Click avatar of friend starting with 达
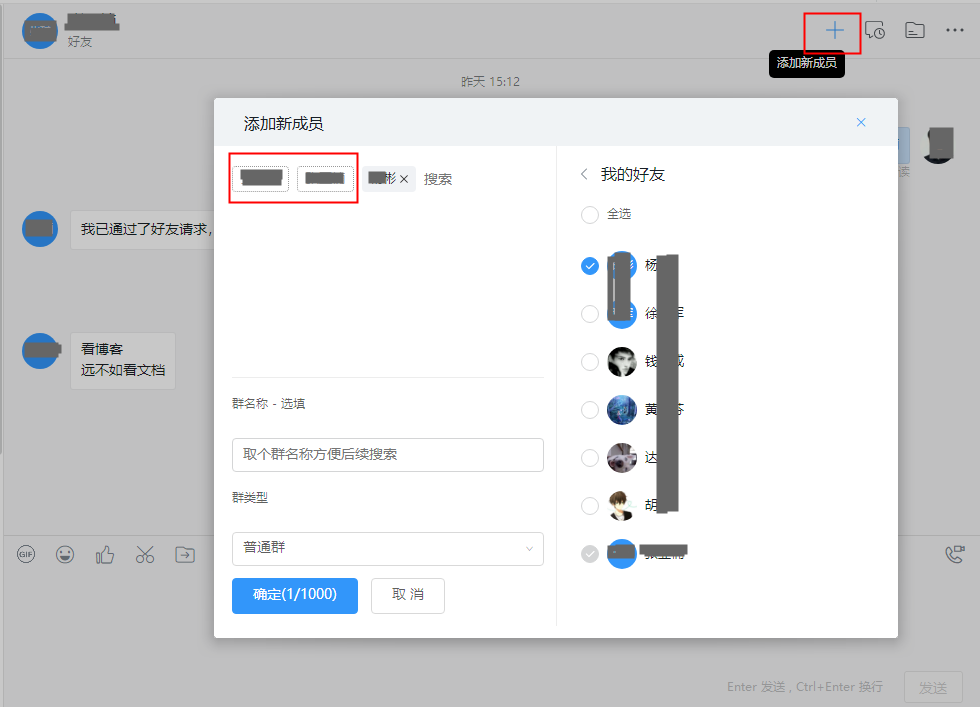Viewport: 980px width, 707px height. coord(622,458)
